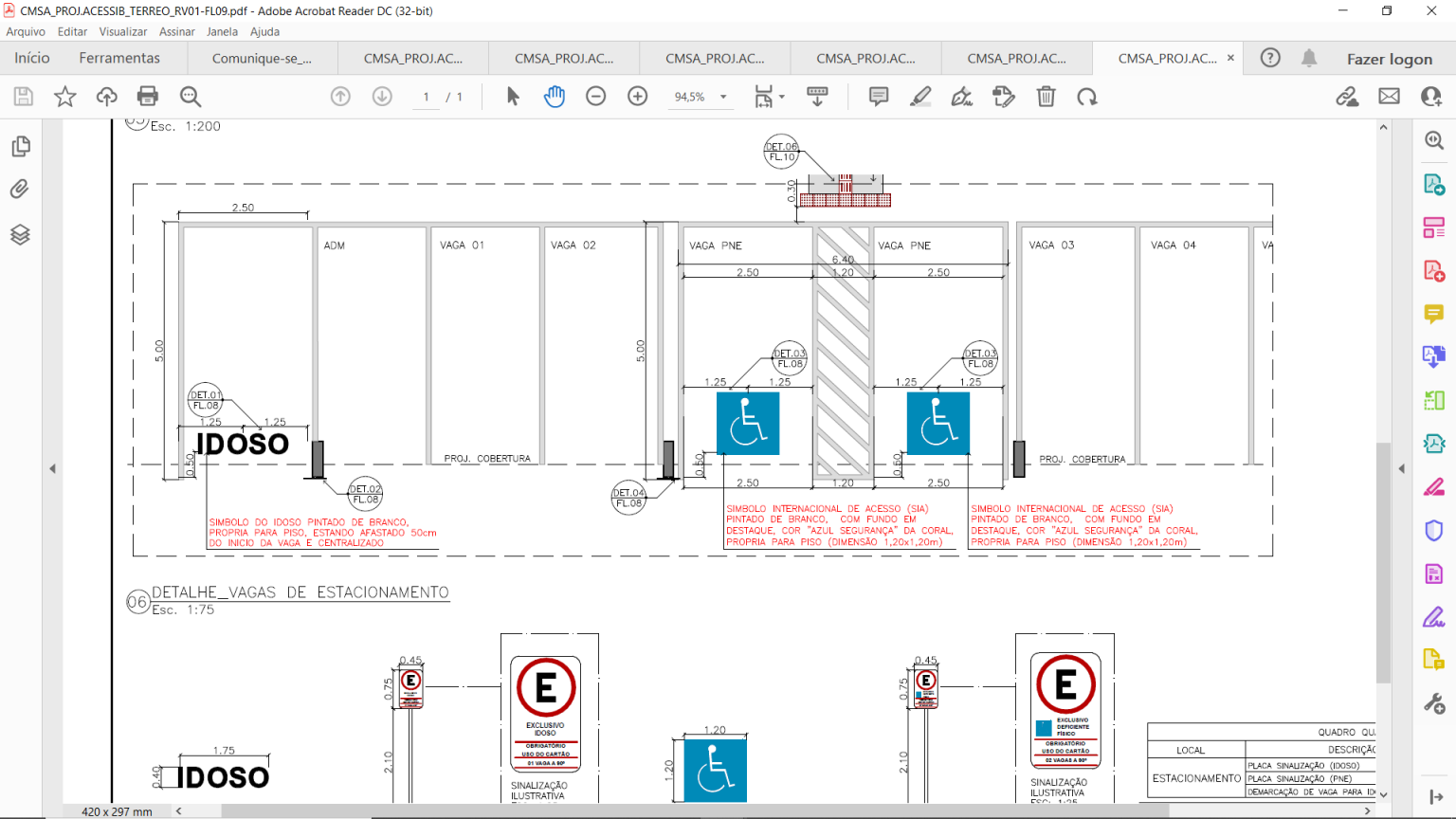Choose the Selection arrow tool

coord(513,97)
